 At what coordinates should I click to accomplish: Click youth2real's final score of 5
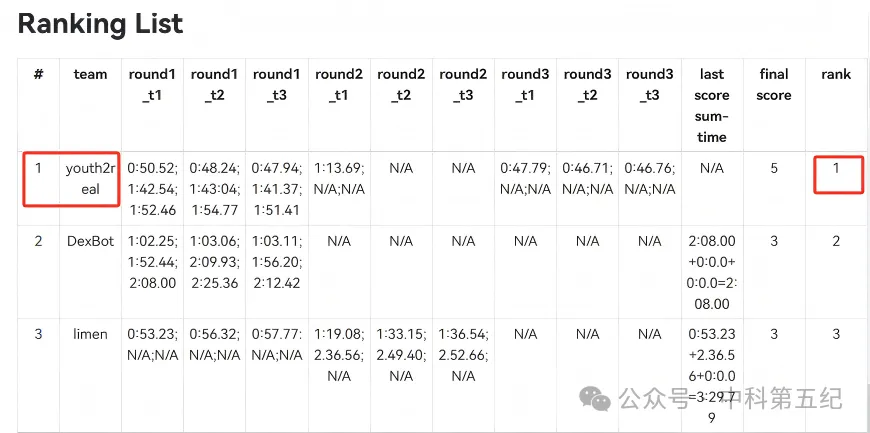[x=773, y=168]
